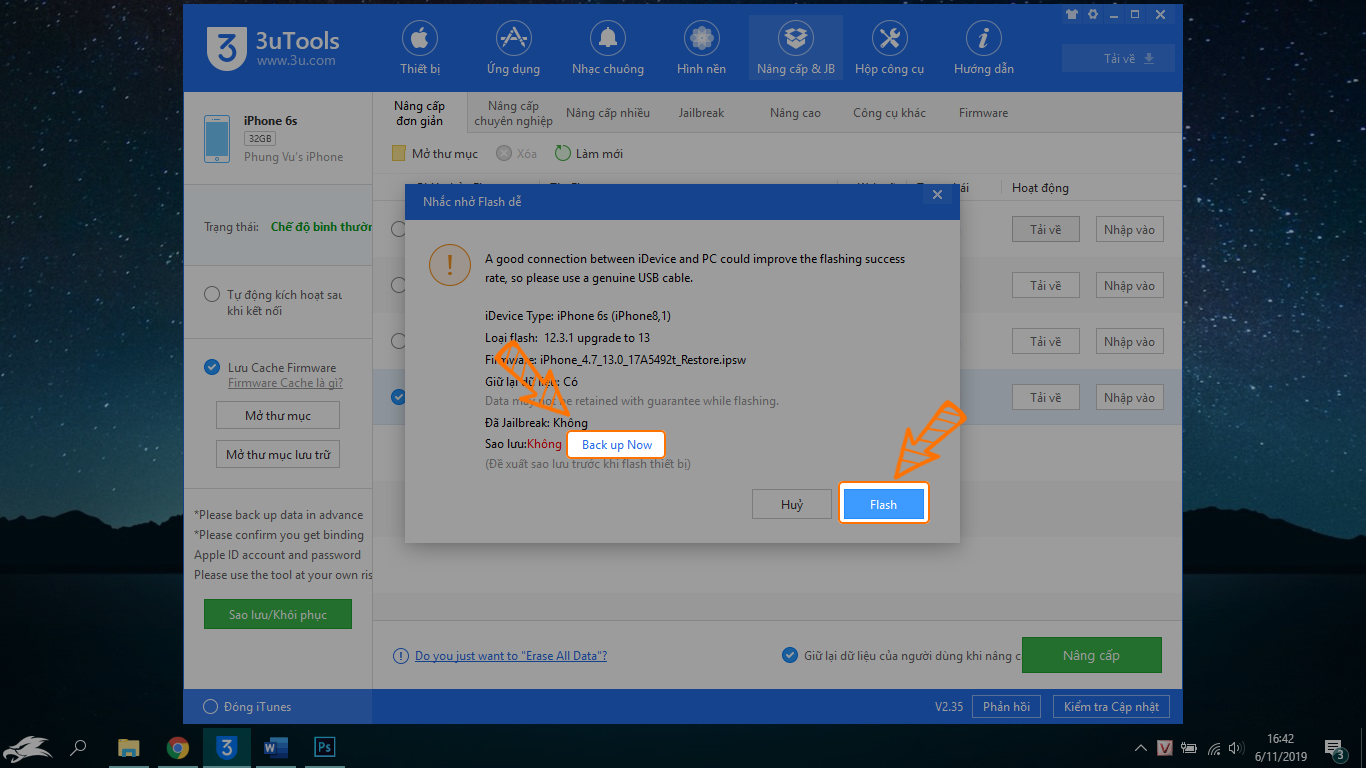Switch to Nâng cấp chuyên nghiệp tab

(x=513, y=113)
